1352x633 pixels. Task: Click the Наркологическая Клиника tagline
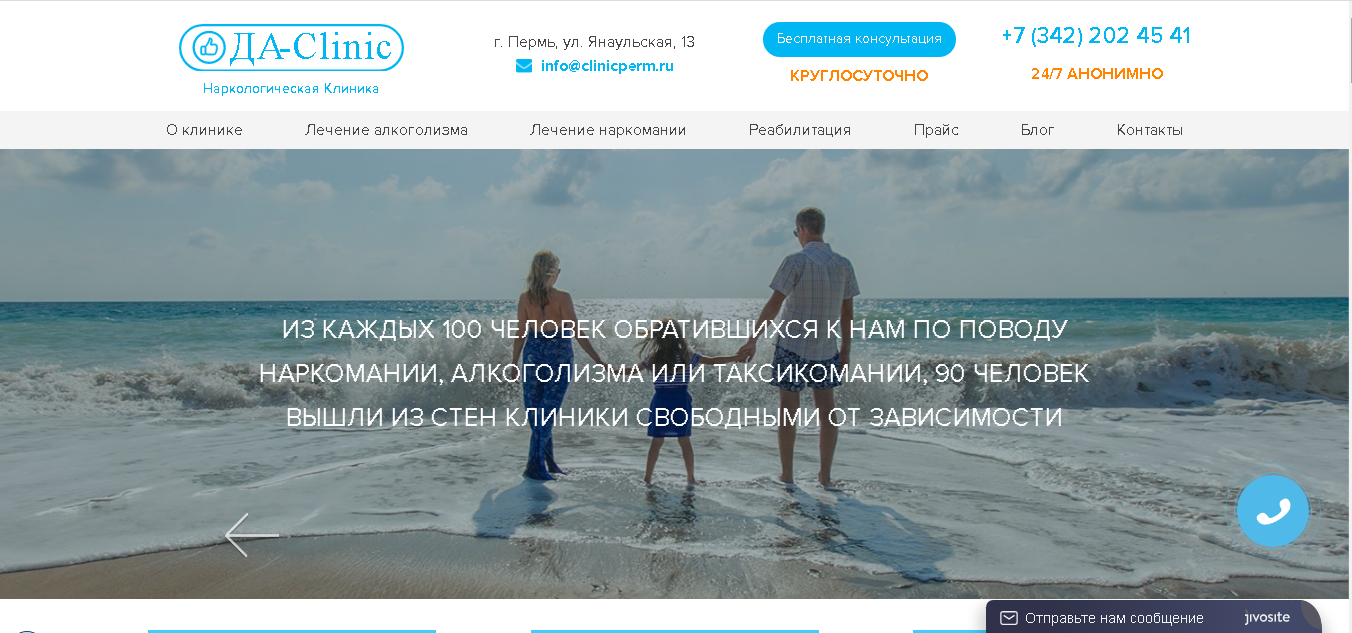pyautogui.click(x=291, y=88)
